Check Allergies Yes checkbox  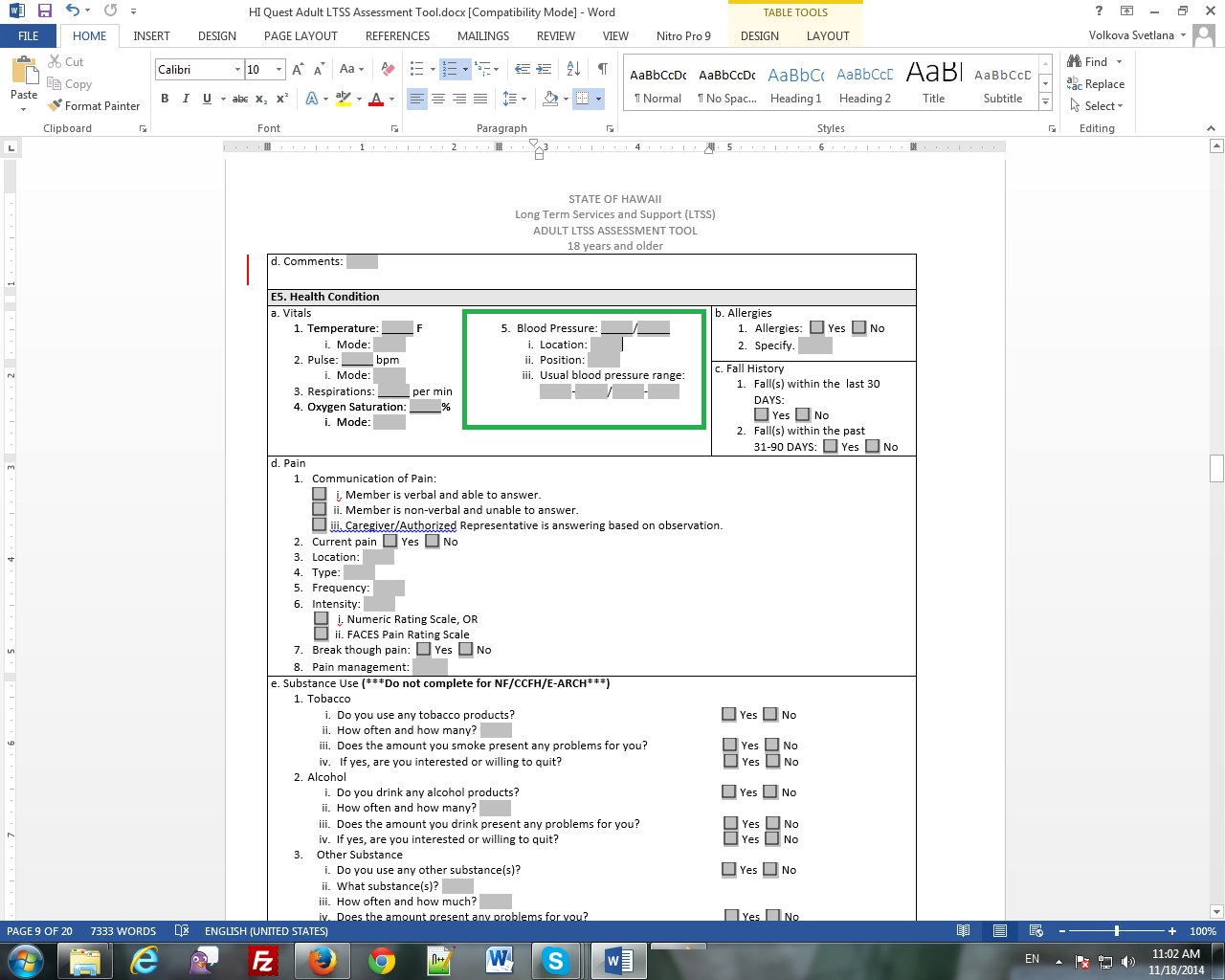816,328
